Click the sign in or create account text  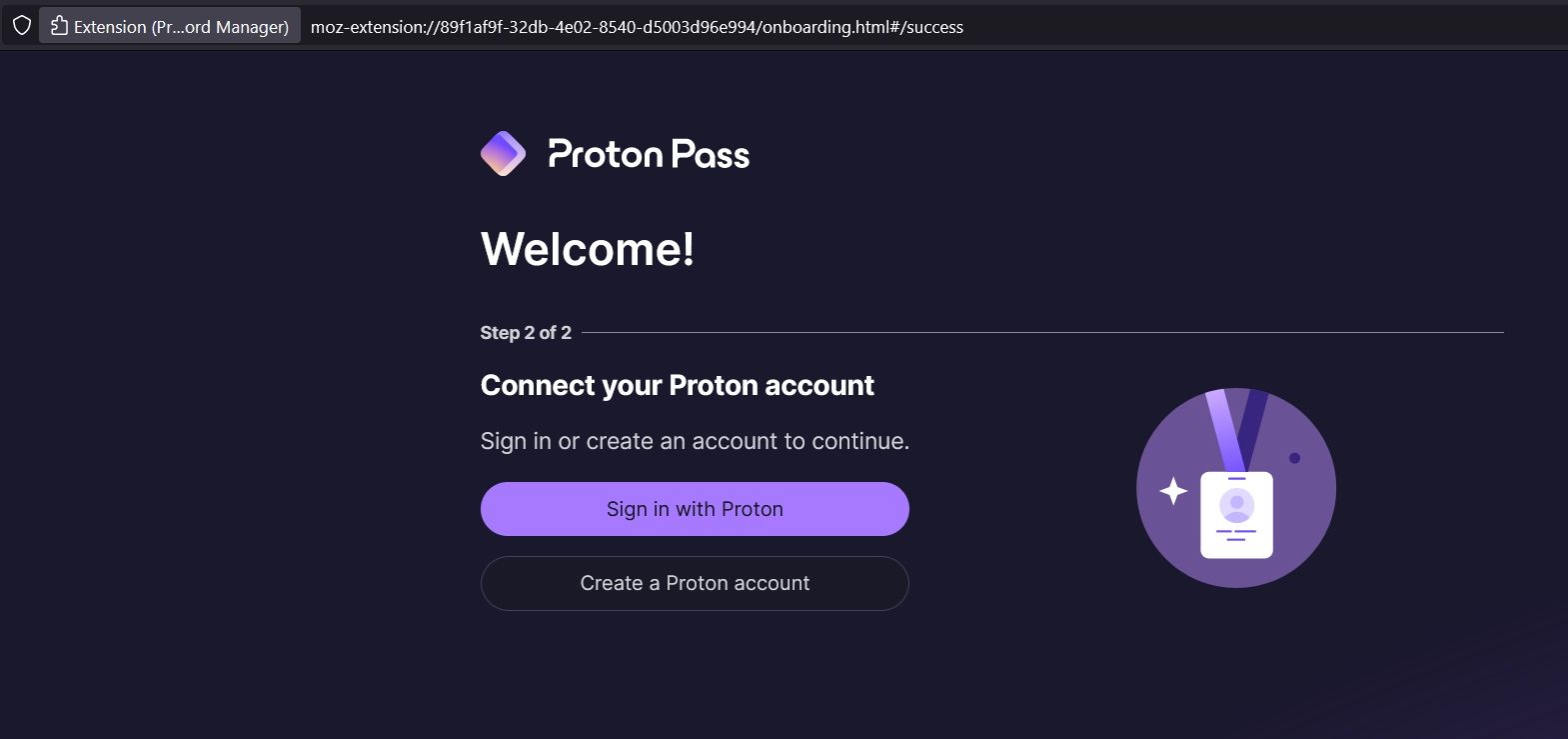(x=695, y=440)
